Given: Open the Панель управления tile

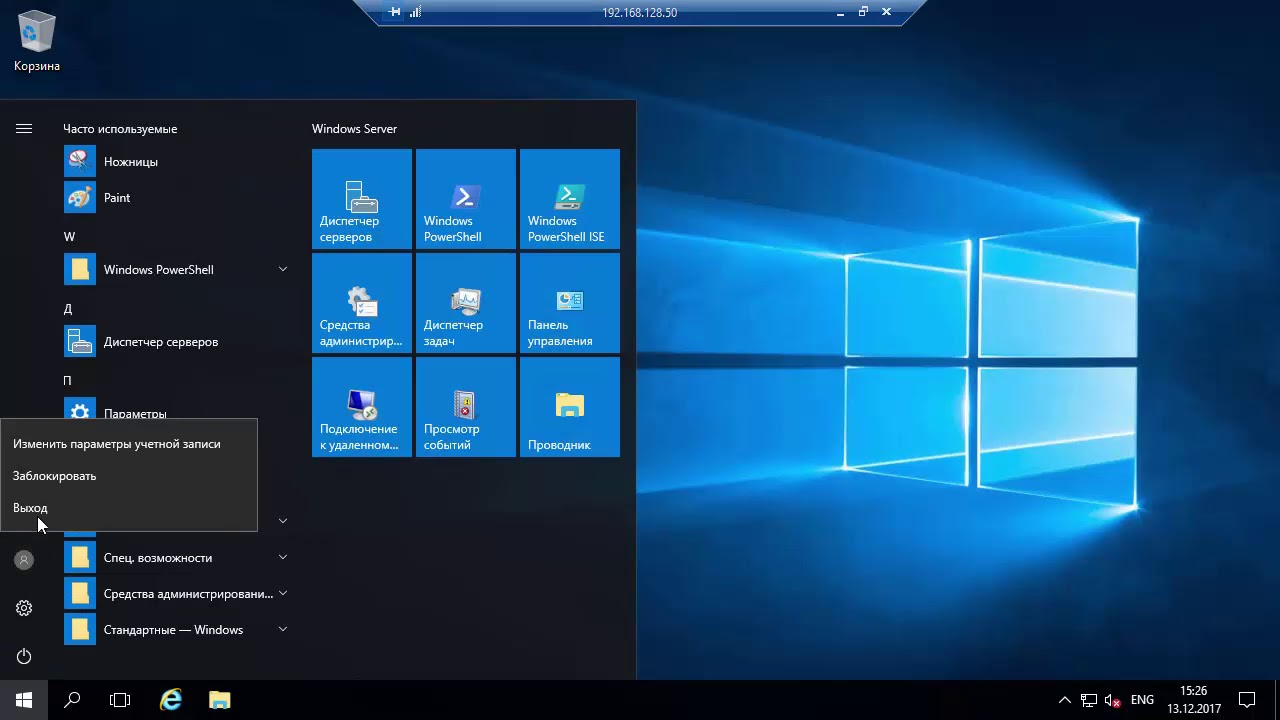Looking at the screenshot, I should point(570,302).
